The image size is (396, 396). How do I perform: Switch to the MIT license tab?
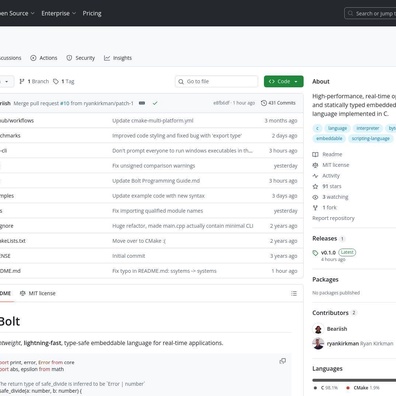pyautogui.click(x=38, y=293)
